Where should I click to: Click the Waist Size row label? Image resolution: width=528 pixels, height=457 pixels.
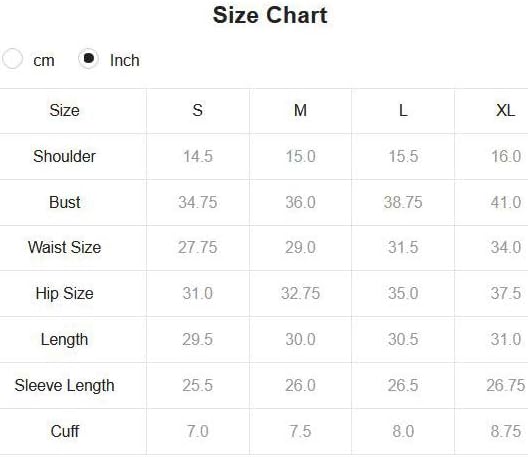tap(65, 248)
